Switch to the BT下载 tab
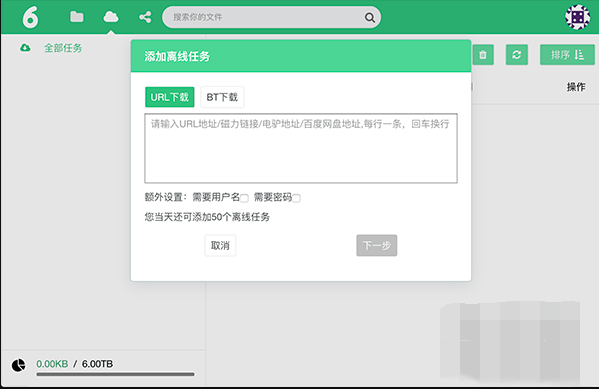 point(222,97)
